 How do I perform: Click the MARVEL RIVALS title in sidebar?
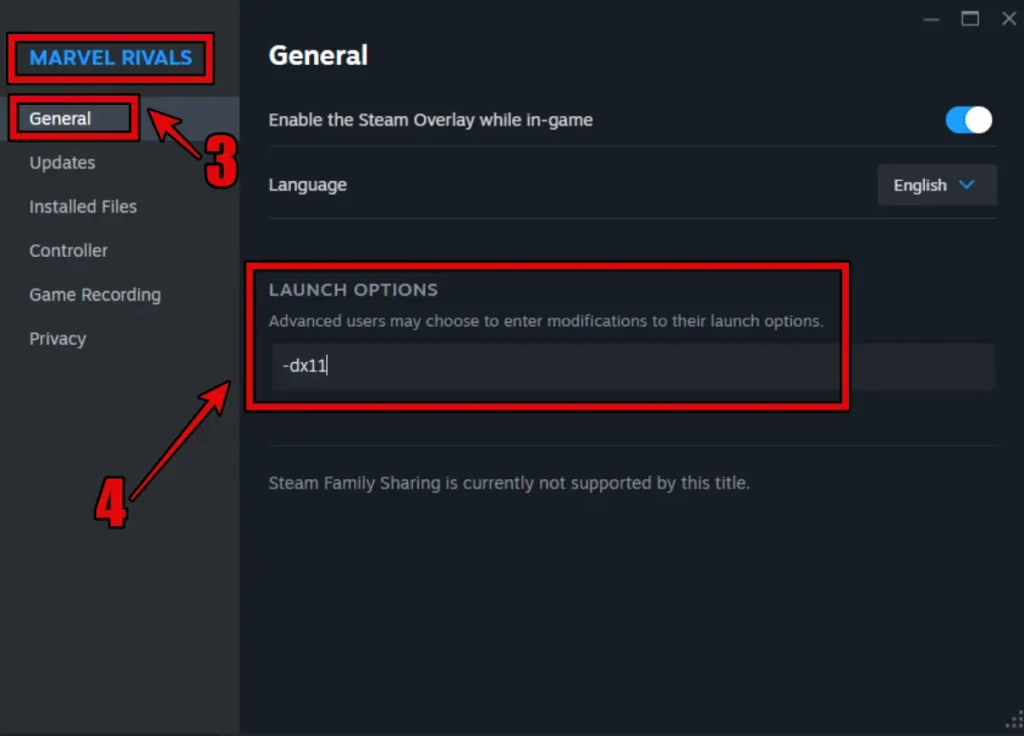click(x=110, y=58)
